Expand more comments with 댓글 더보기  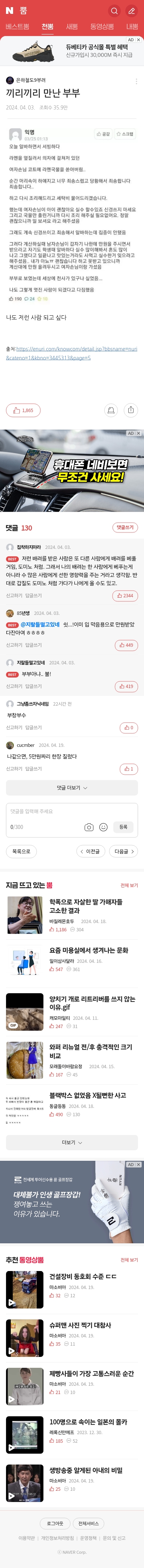(72, 788)
